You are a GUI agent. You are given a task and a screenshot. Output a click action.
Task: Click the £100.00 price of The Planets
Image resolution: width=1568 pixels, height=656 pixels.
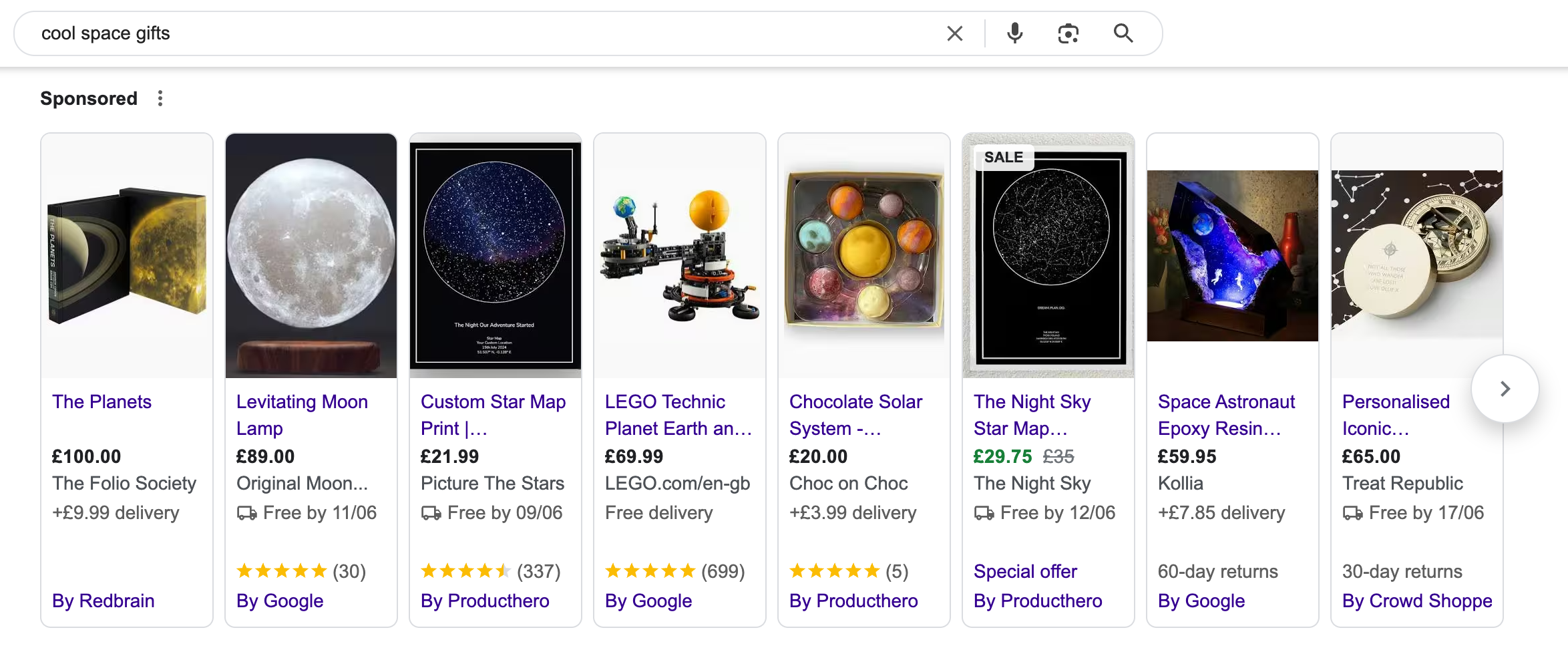(x=87, y=456)
